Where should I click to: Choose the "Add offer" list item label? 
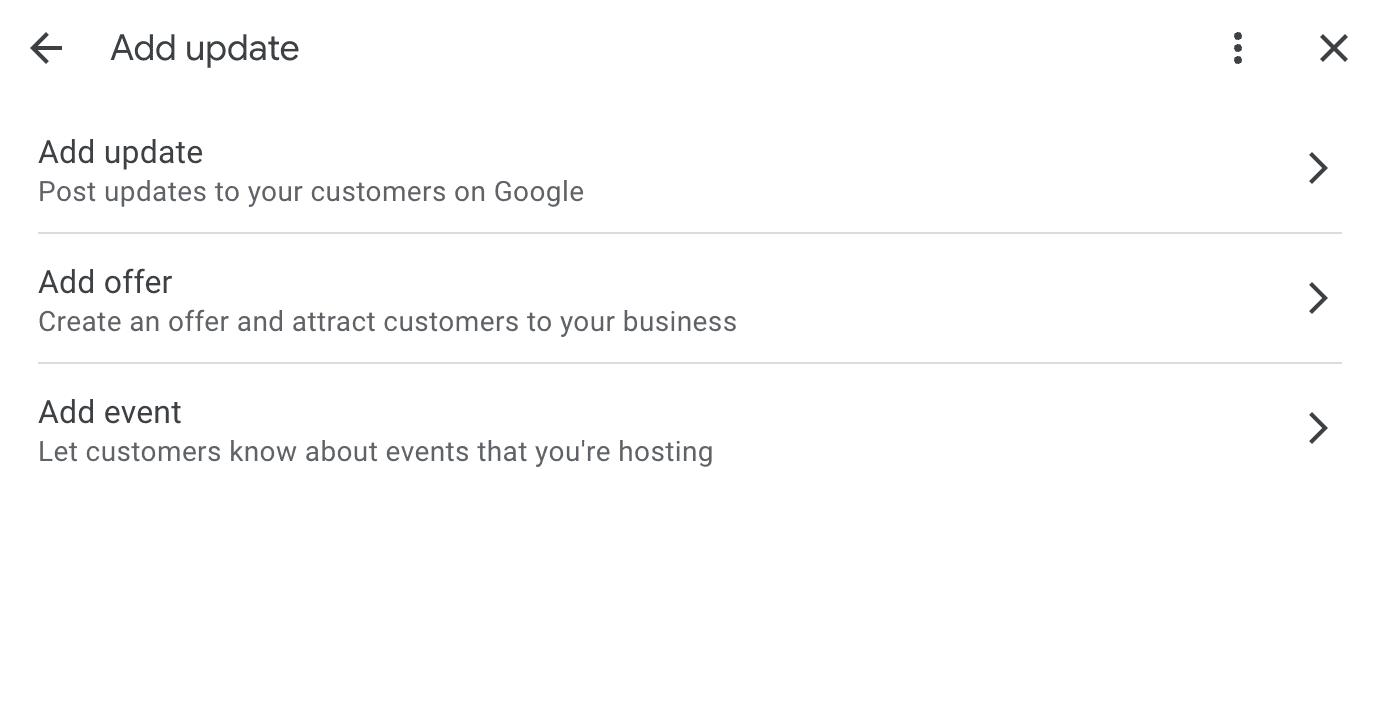pyautogui.click(x=105, y=282)
